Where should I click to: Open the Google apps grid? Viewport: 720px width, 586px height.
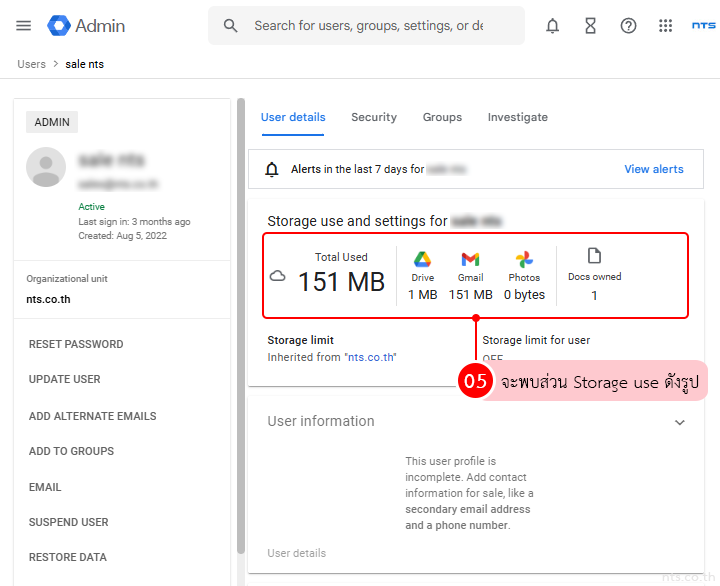[666, 26]
